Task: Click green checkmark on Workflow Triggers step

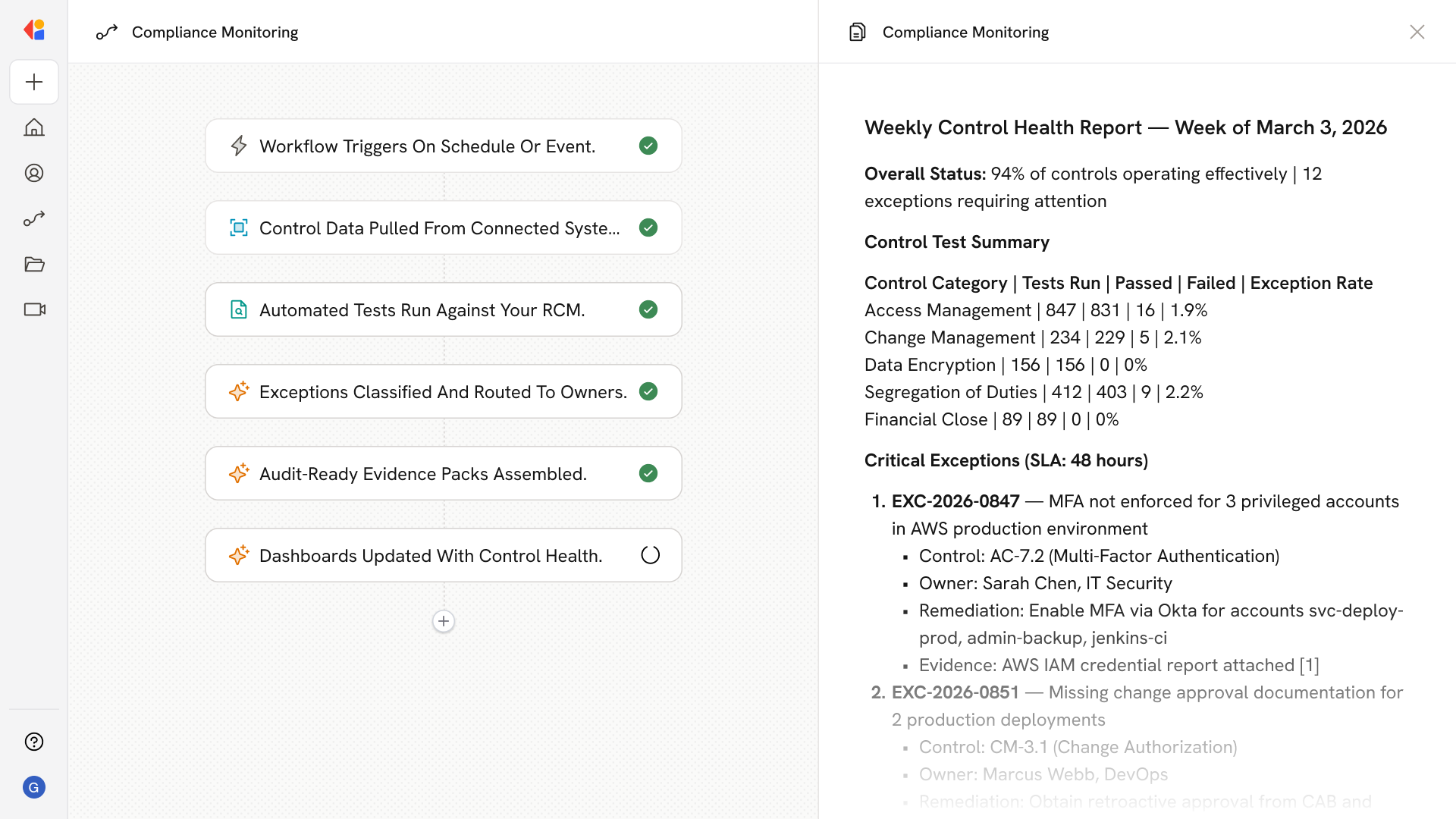Action: pos(648,146)
